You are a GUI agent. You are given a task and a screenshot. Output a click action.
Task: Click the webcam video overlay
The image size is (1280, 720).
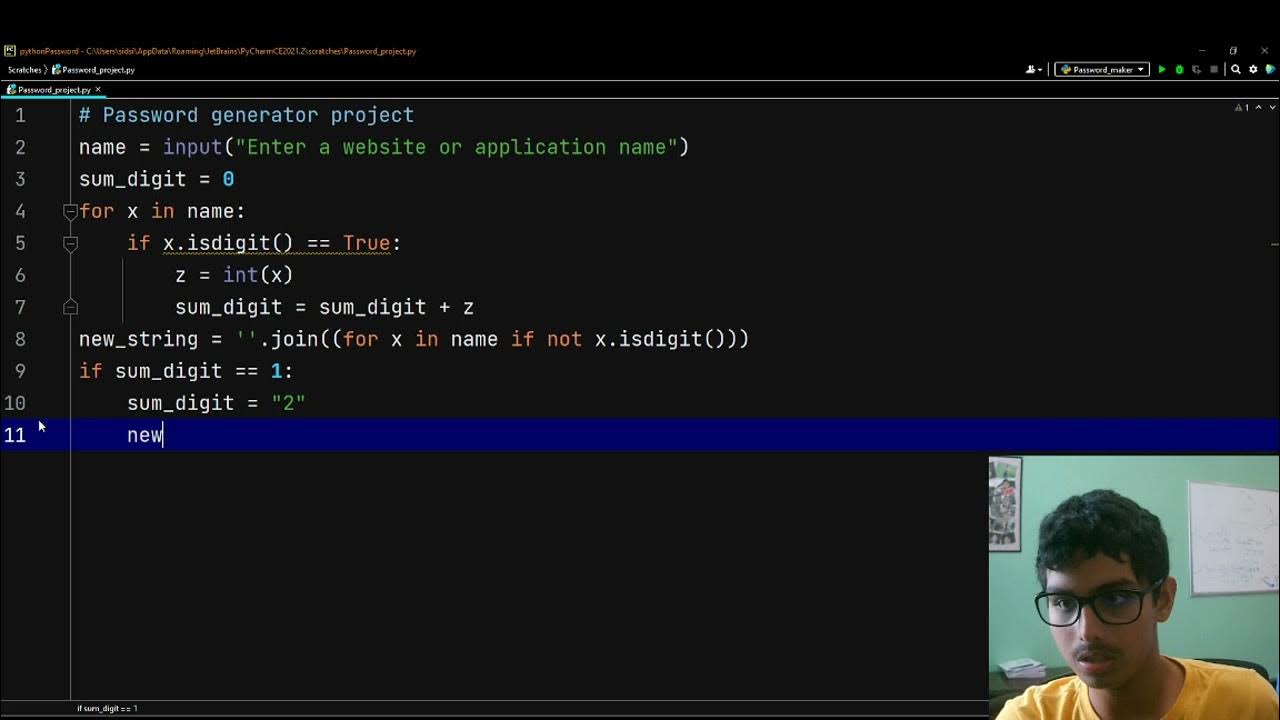[x=1134, y=588]
